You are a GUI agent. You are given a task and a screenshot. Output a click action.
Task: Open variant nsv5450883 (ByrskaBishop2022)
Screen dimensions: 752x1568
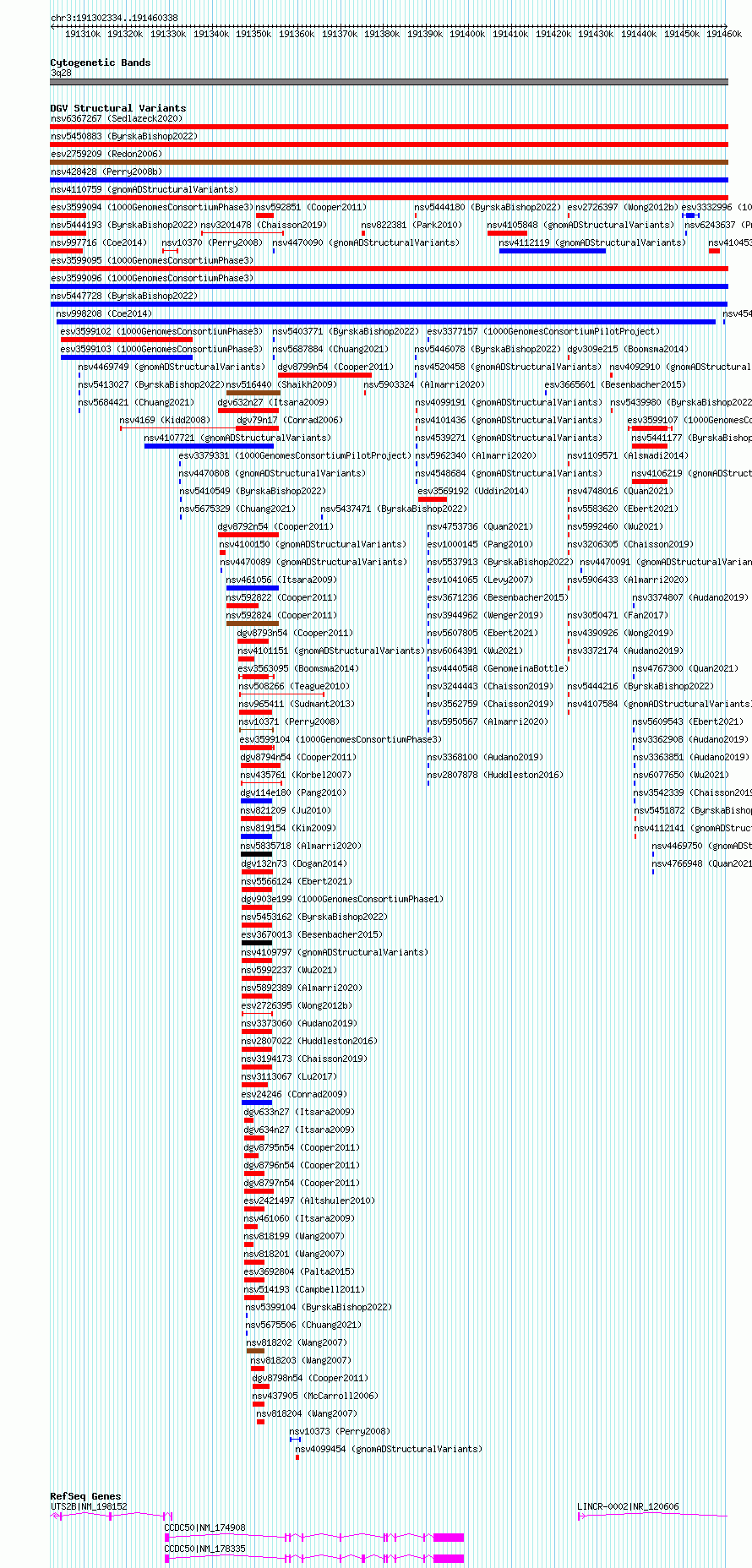tap(124, 137)
